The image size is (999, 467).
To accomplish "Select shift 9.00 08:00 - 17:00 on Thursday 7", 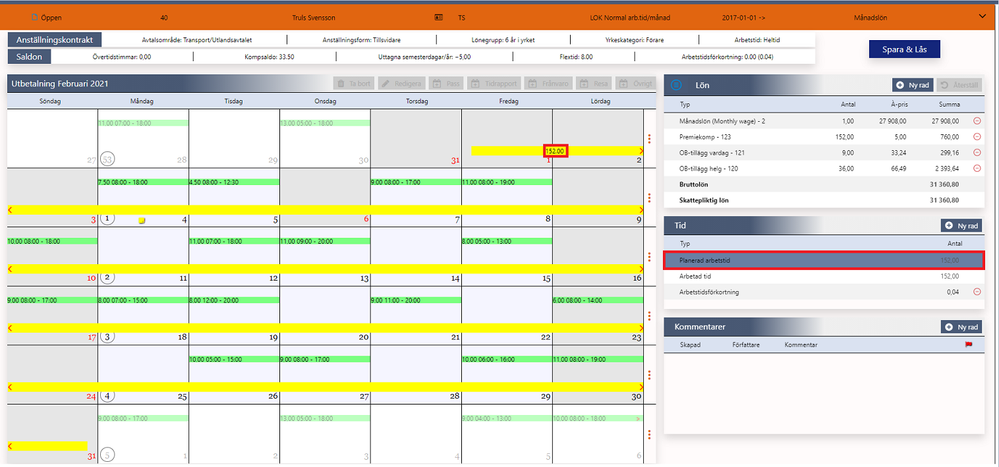I will (416, 182).
